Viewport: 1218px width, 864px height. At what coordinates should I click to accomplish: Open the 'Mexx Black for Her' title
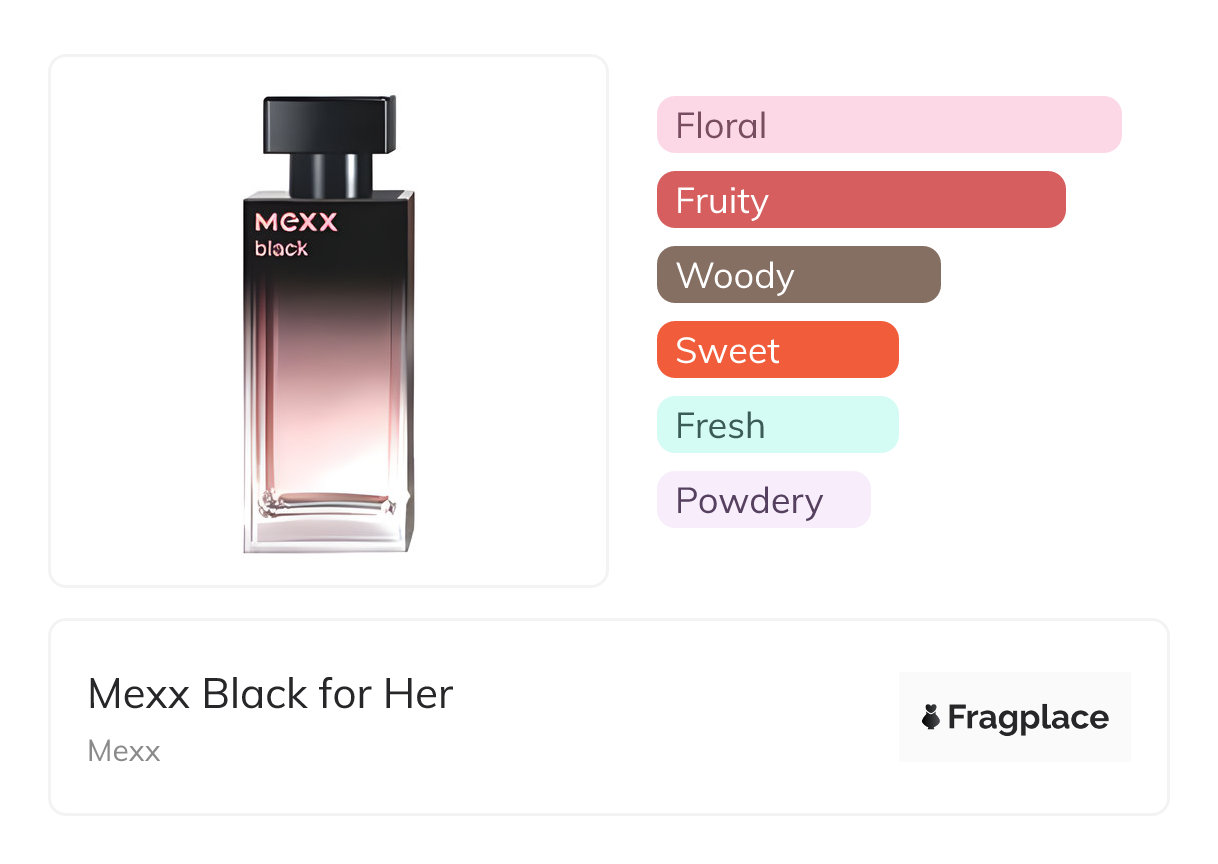(x=270, y=694)
